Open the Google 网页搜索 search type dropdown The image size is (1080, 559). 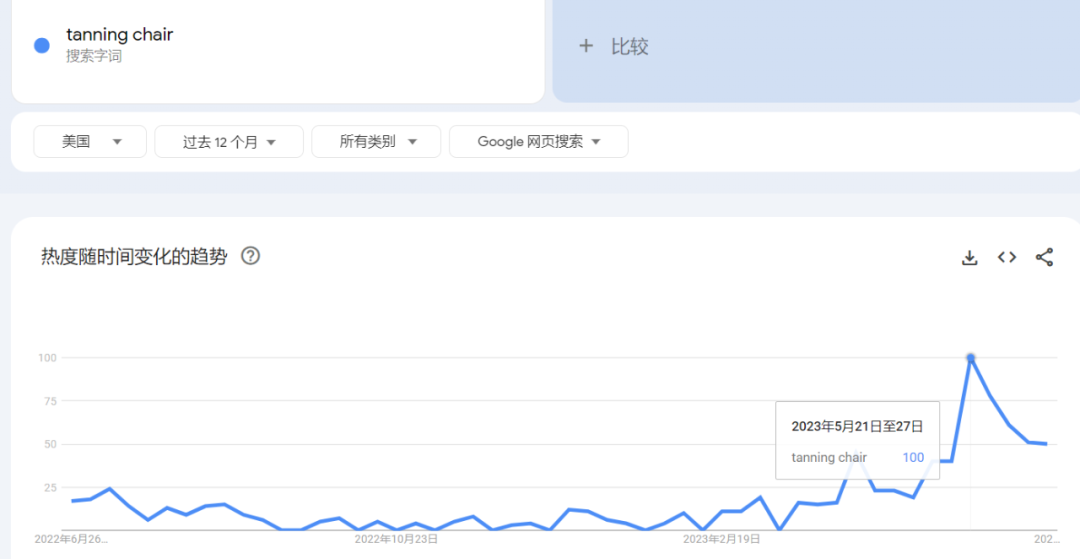tap(538, 142)
